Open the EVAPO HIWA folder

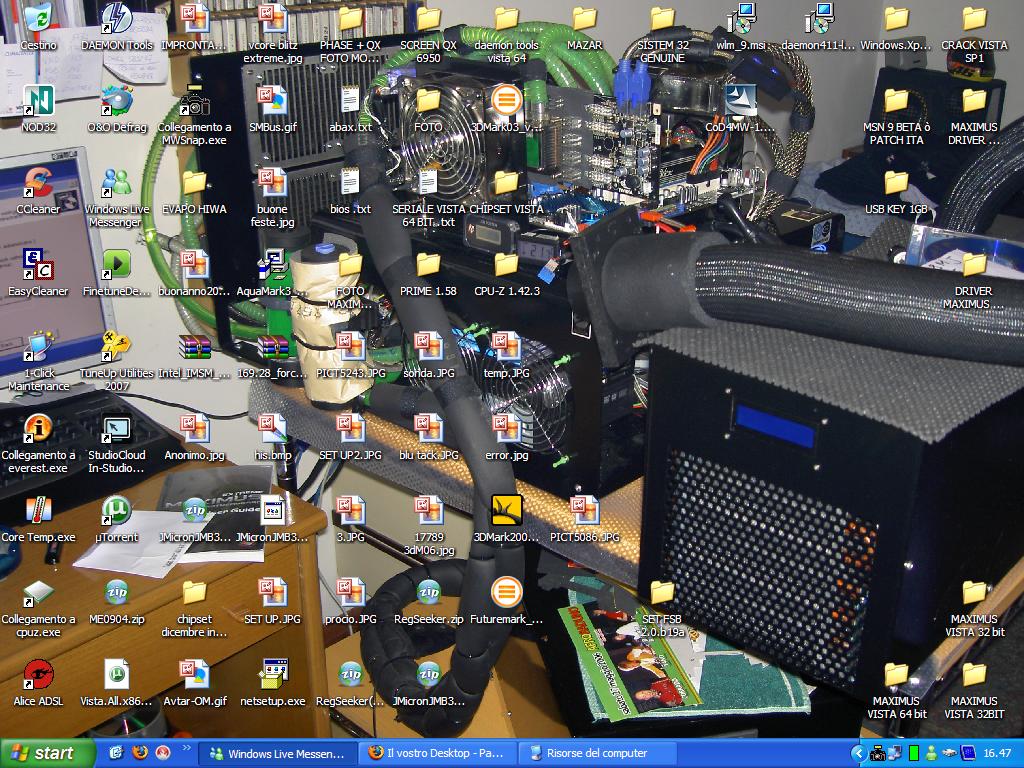[x=195, y=182]
